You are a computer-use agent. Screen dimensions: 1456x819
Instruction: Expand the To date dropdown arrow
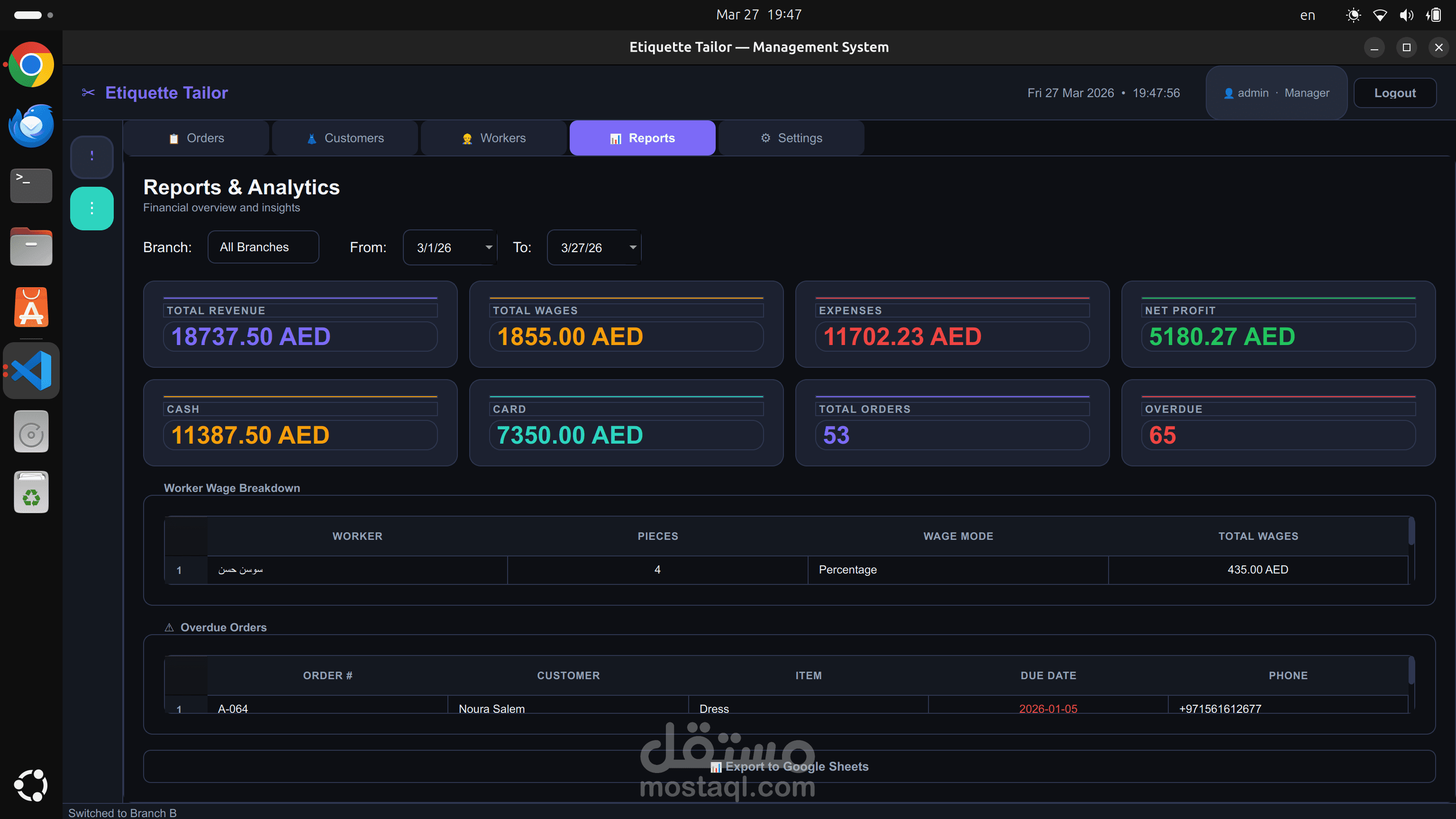(632, 247)
